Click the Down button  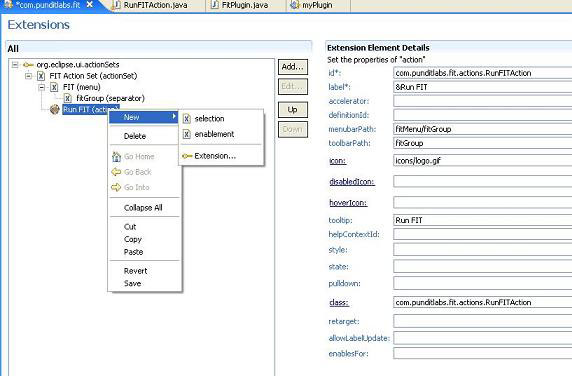click(x=293, y=129)
